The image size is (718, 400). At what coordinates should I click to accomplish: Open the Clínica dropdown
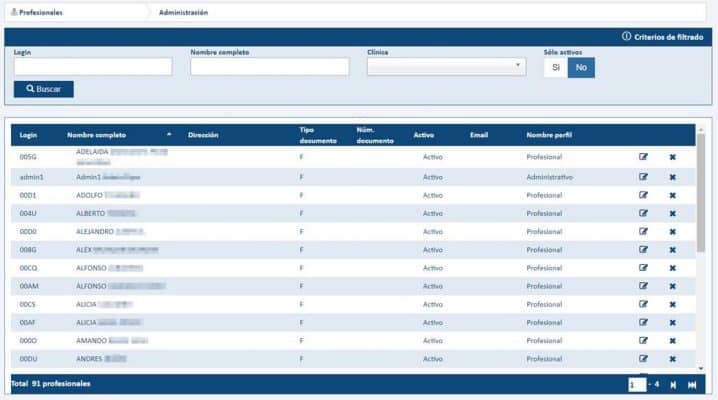(446, 67)
